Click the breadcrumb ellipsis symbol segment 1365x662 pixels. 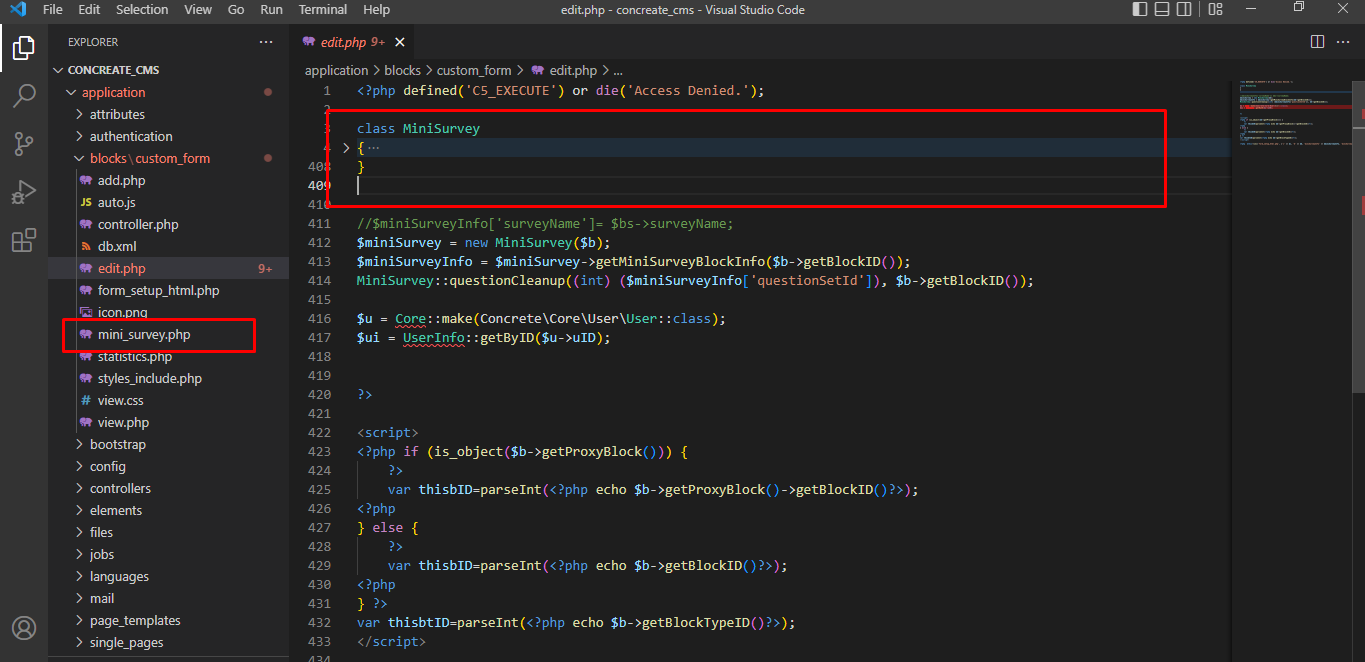tap(618, 70)
